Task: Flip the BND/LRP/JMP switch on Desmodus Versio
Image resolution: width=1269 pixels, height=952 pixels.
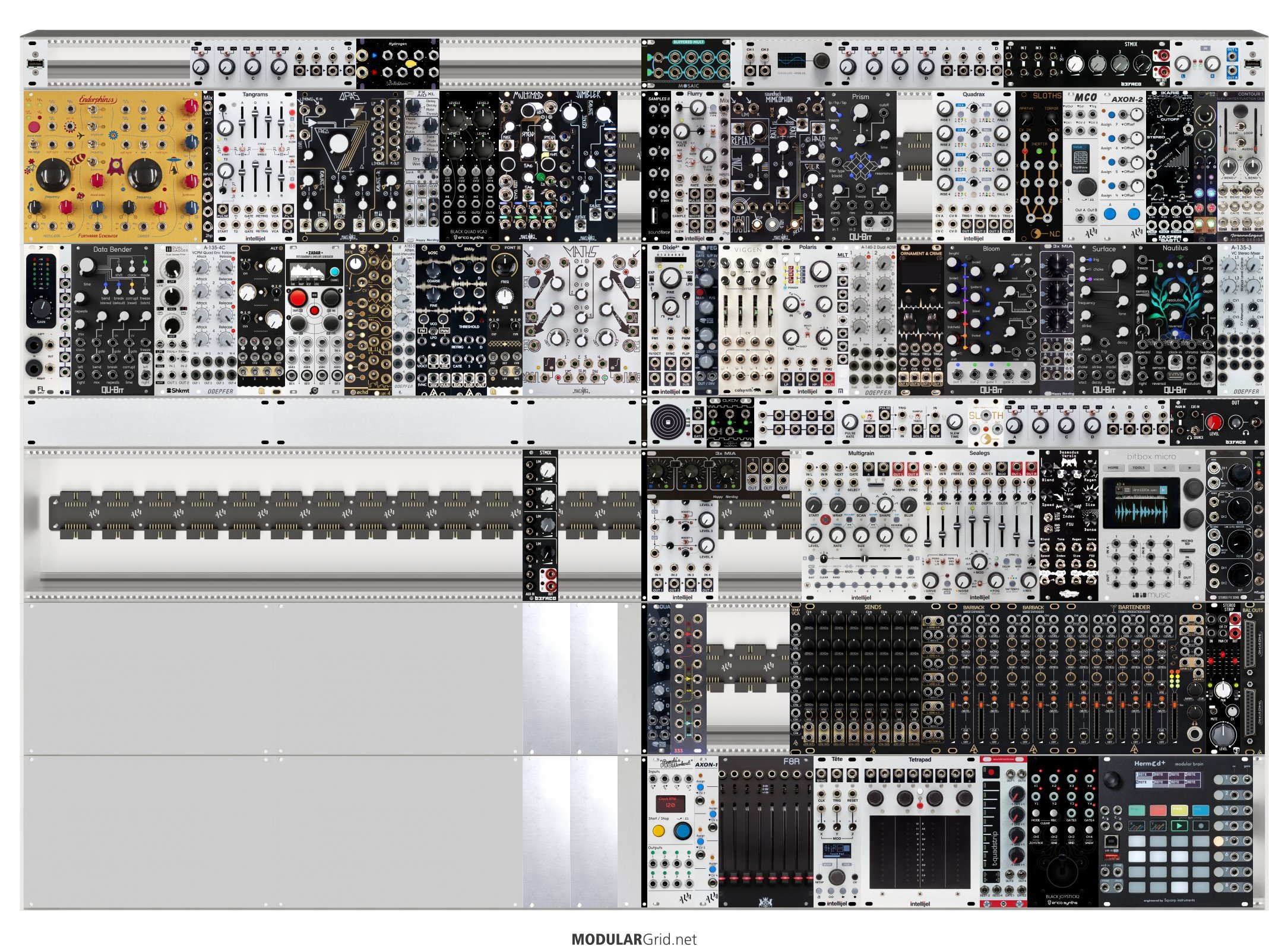Action: click(1048, 529)
